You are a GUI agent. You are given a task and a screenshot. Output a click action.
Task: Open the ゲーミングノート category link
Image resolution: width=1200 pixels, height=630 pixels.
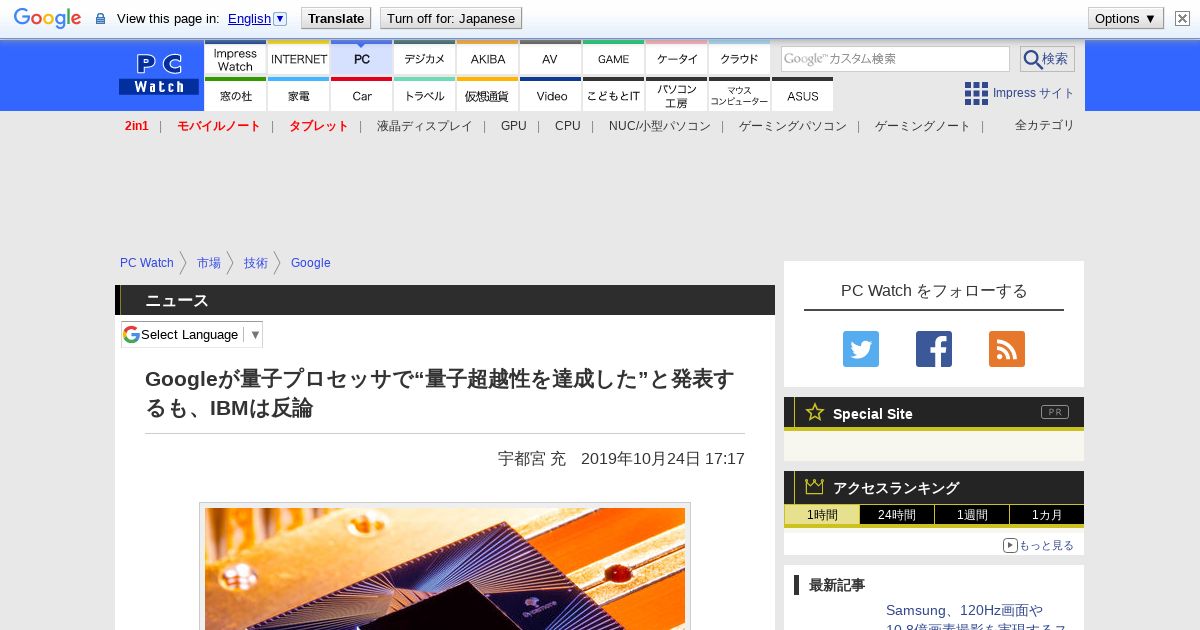pyautogui.click(x=923, y=126)
